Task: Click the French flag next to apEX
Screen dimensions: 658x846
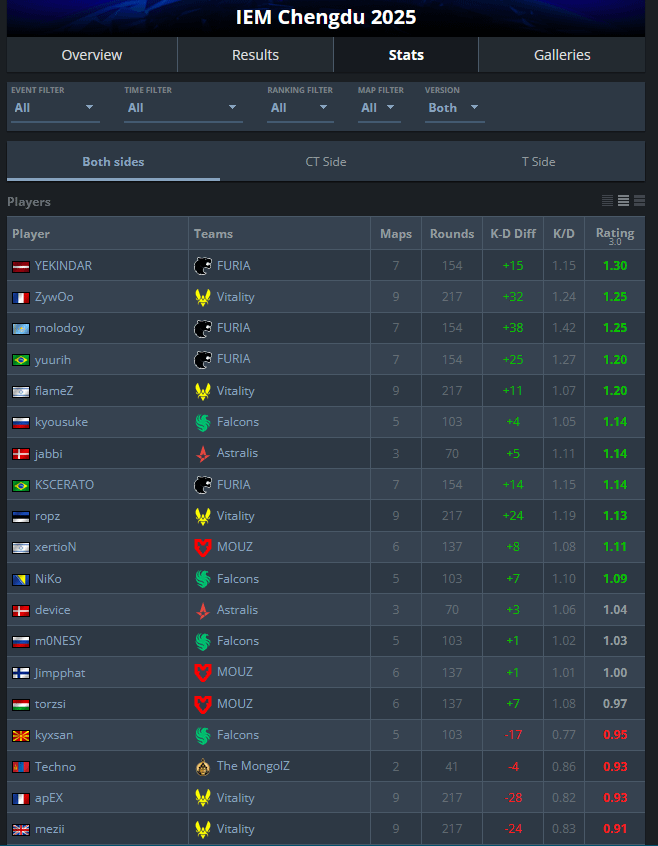Action: [21, 798]
